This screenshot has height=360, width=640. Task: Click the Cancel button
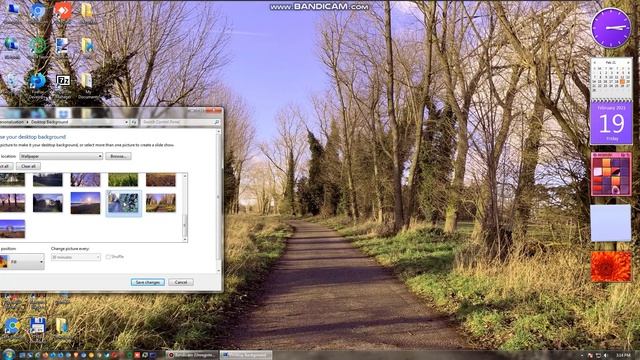(x=181, y=282)
